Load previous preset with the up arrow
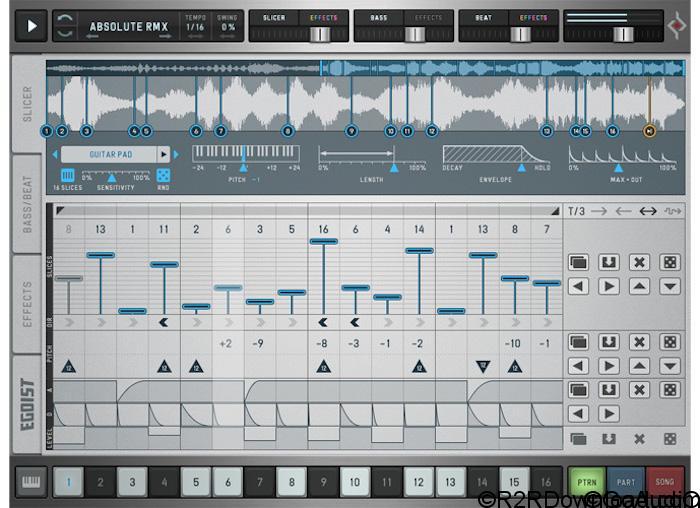The width and height of the screenshot is (700, 508). (65, 18)
